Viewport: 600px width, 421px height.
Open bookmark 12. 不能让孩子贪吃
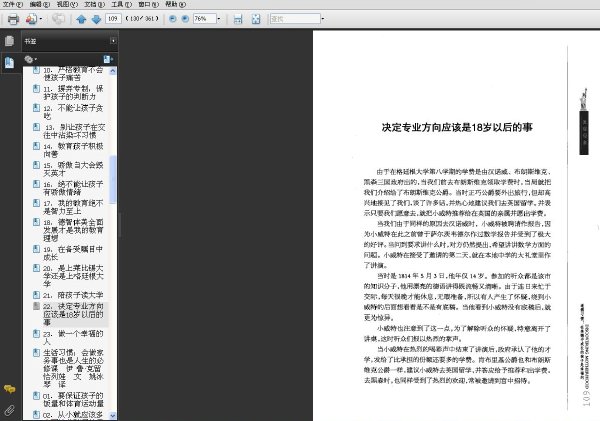73,112
